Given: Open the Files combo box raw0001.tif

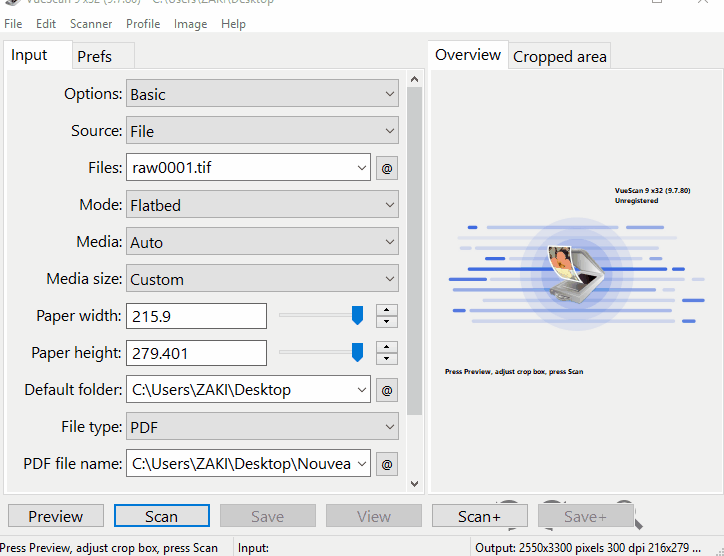Looking at the screenshot, I should click(x=248, y=167).
